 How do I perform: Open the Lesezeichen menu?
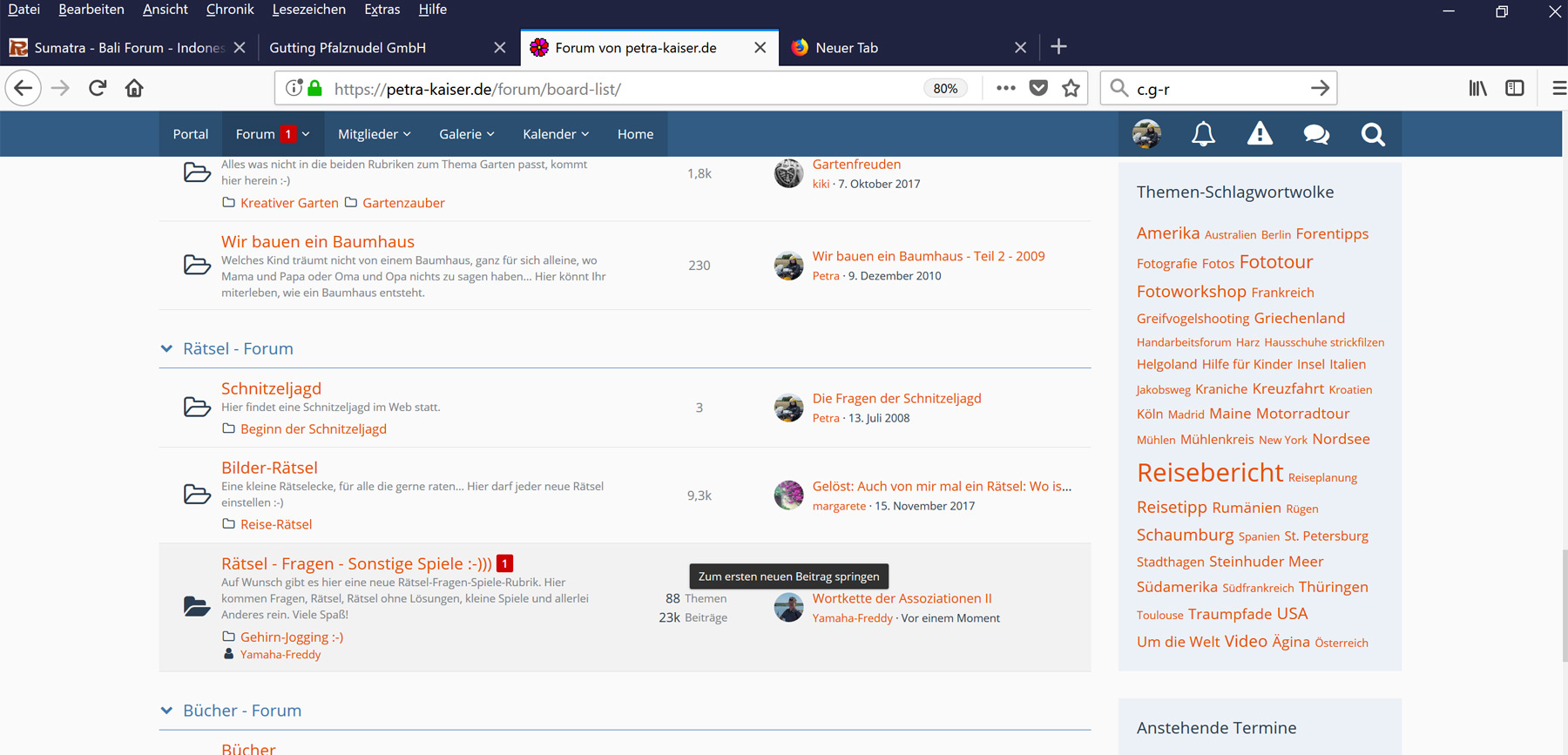(x=308, y=10)
